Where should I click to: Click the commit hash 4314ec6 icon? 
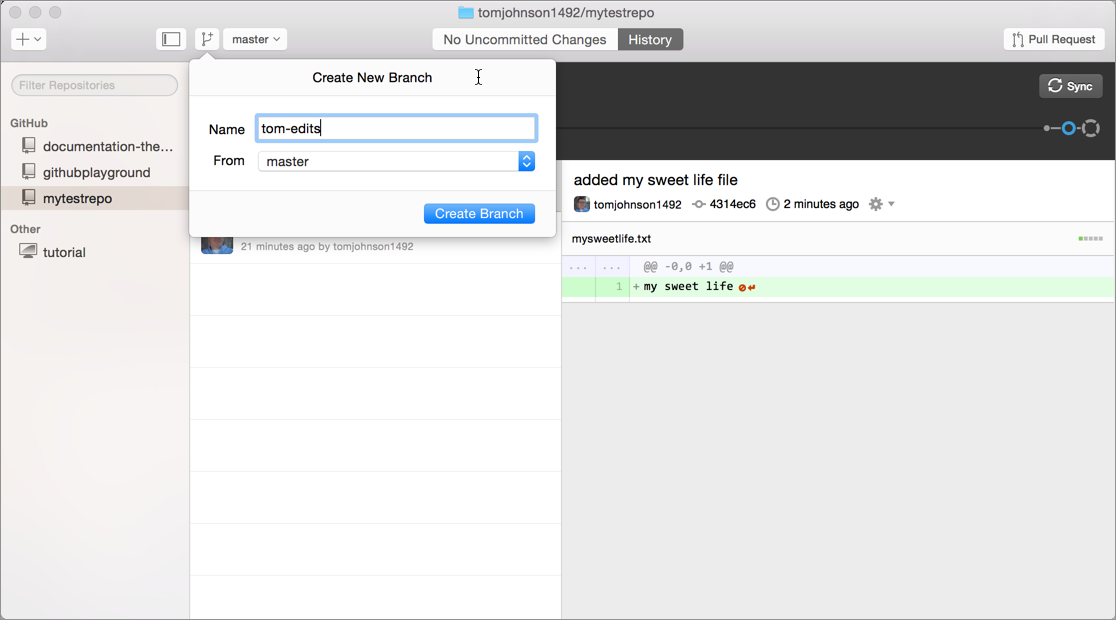pyautogui.click(x=699, y=204)
